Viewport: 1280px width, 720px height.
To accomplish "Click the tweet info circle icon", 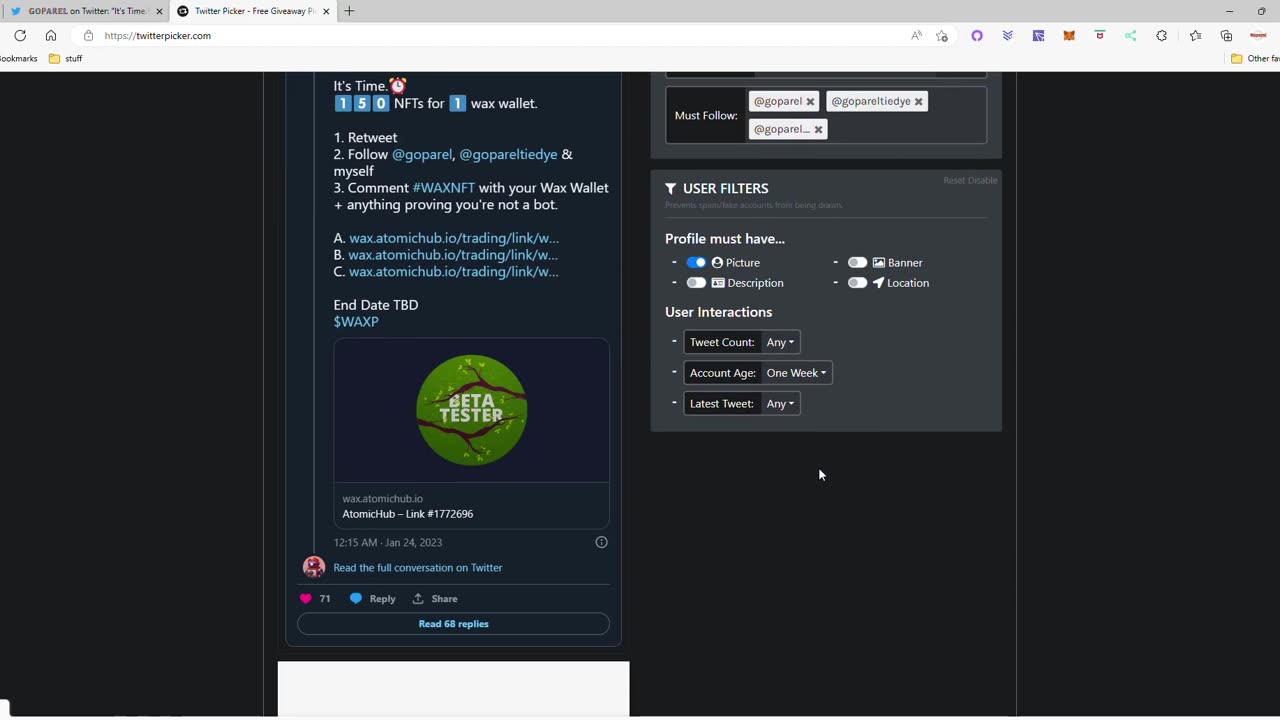I will [601, 542].
